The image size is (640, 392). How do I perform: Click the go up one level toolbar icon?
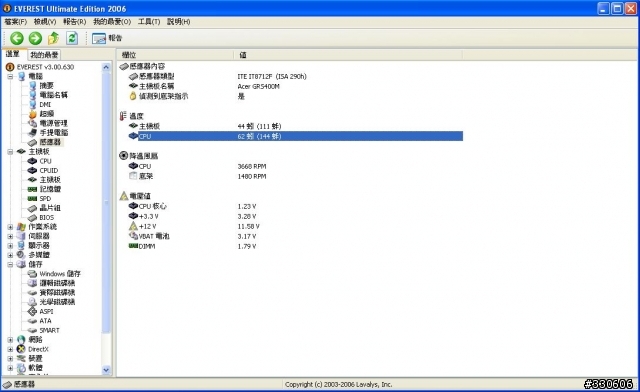(53, 38)
